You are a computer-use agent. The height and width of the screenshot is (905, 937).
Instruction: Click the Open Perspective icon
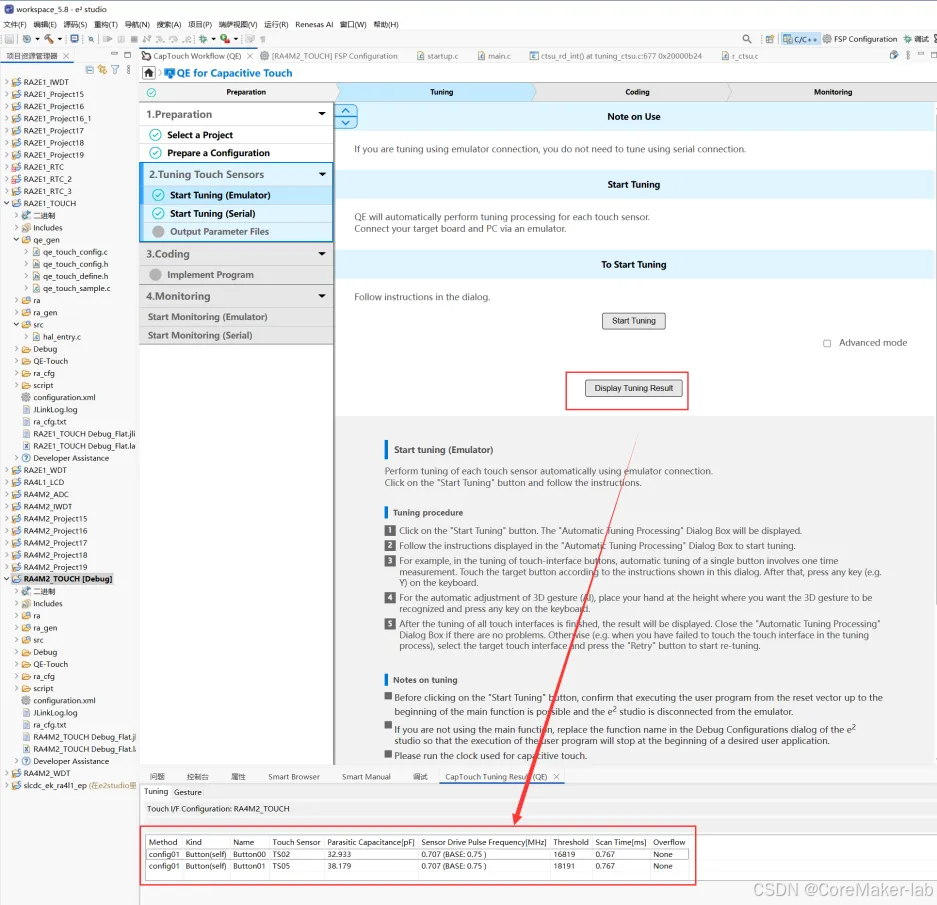(x=770, y=39)
